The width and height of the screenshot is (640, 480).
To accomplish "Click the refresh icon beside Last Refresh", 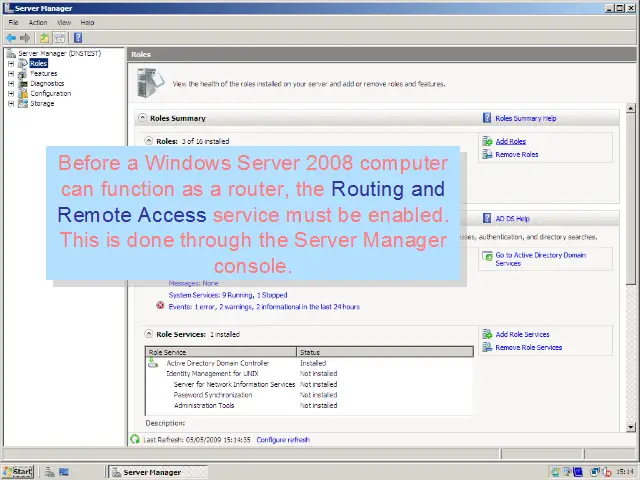I will point(135,440).
